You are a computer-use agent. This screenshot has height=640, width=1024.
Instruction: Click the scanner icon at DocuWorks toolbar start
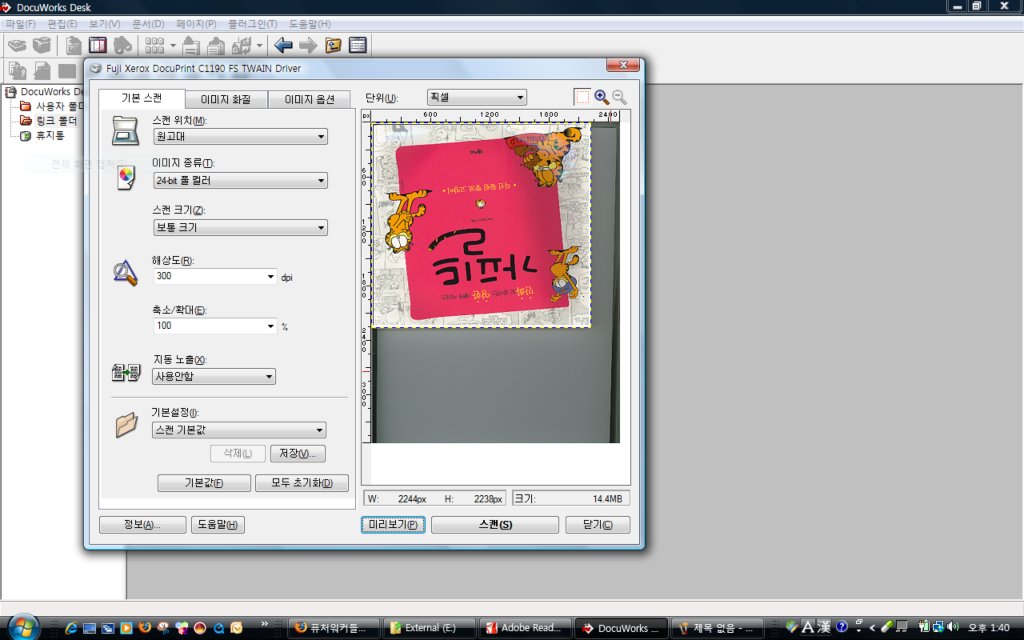click(x=18, y=45)
